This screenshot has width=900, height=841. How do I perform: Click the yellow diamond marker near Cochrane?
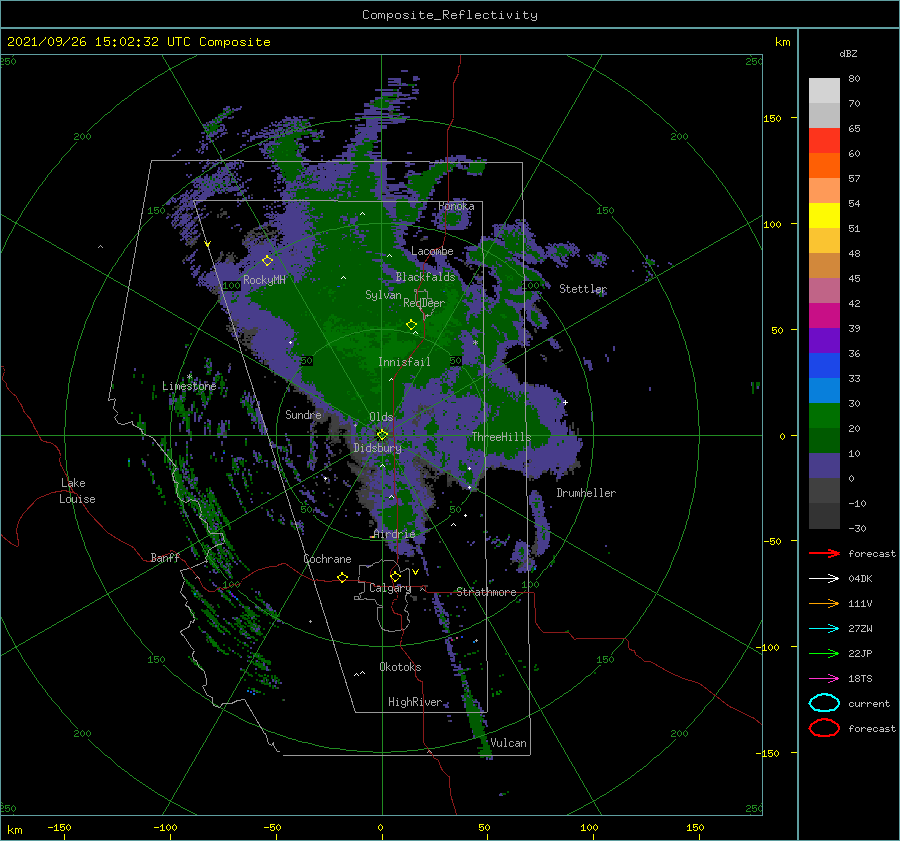pos(343,578)
